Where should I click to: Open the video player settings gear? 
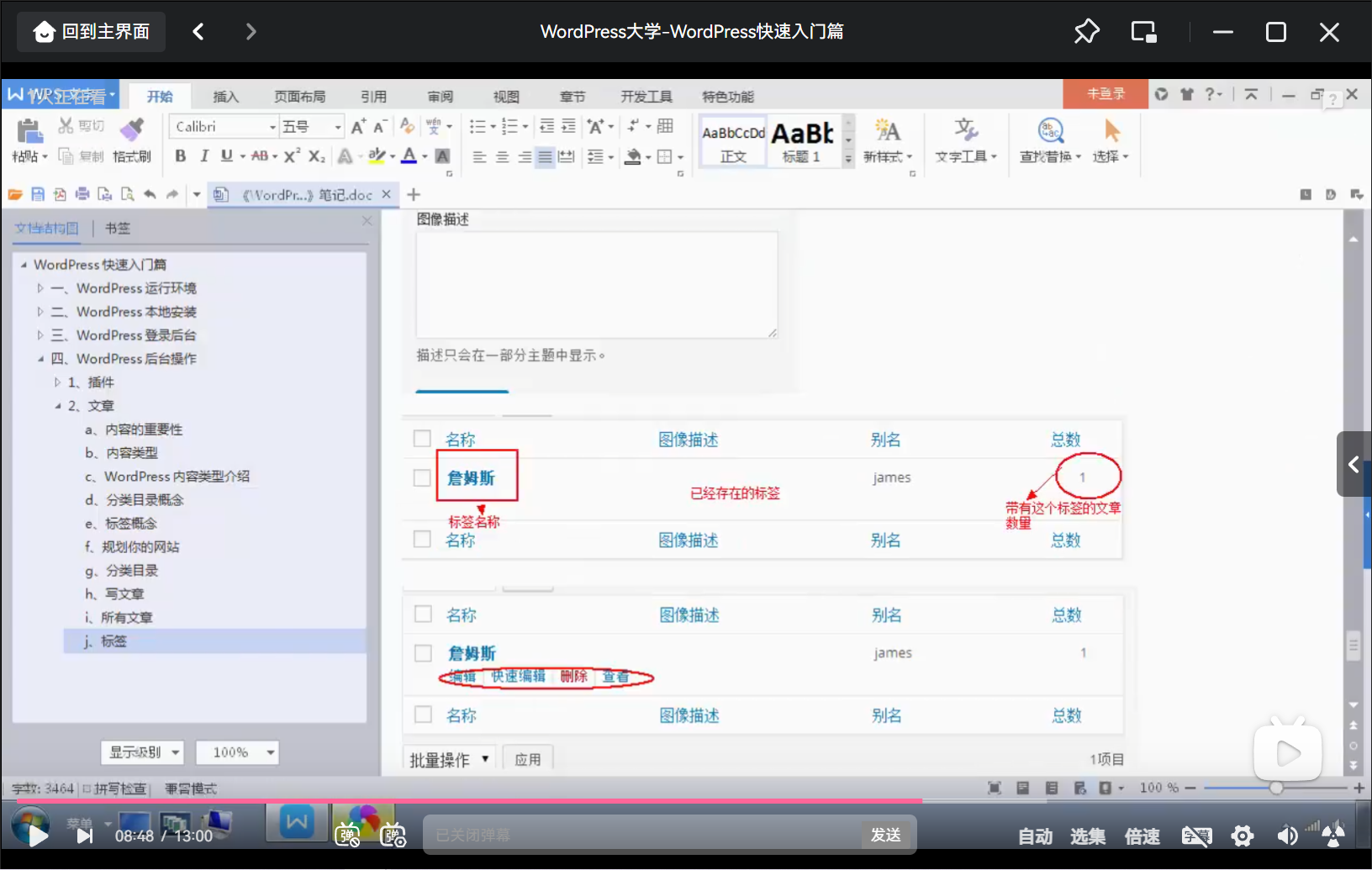[x=1243, y=836]
